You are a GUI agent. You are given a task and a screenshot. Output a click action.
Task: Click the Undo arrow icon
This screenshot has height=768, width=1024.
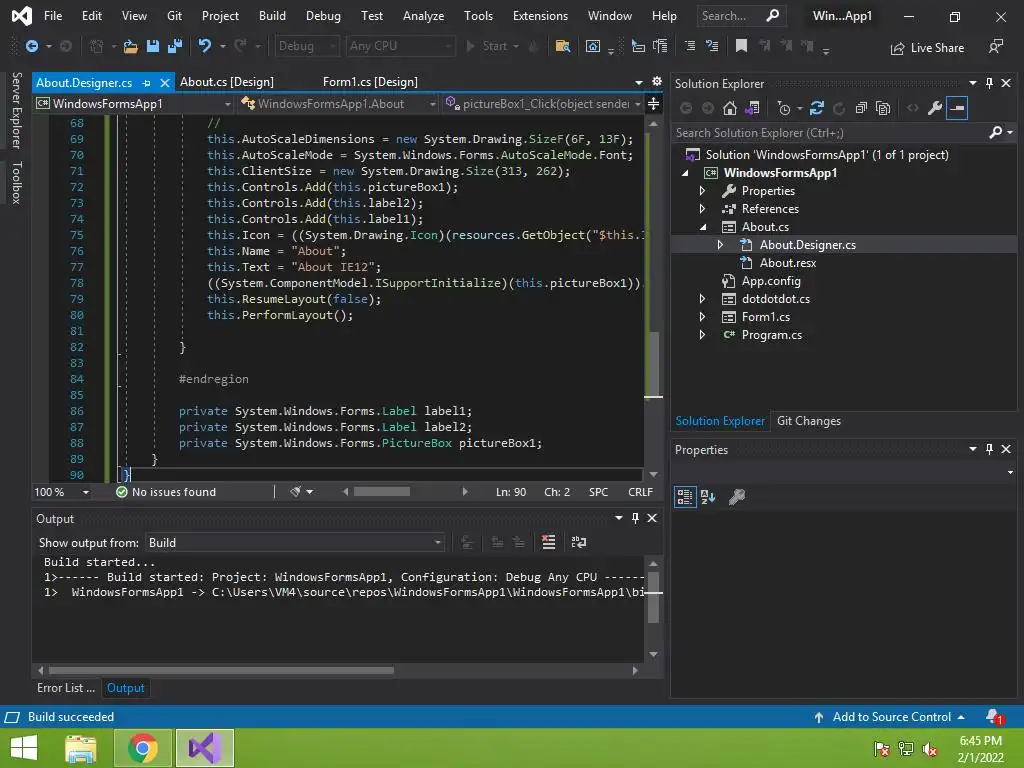205,46
